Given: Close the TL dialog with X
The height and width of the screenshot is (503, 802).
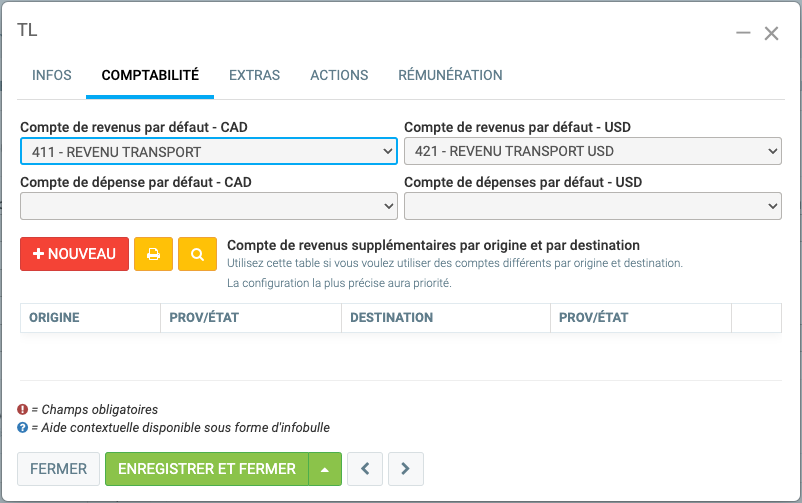Looking at the screenshot, I should click(771, 33).
